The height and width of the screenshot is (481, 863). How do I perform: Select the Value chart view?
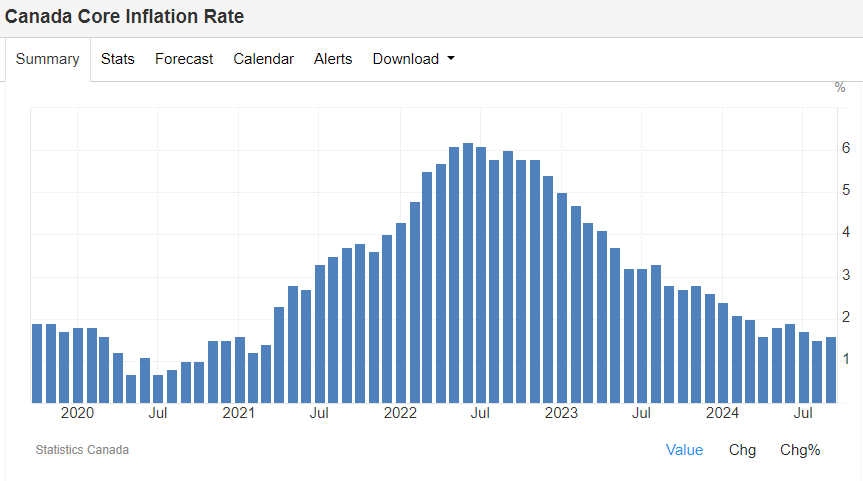coord(684,450)
